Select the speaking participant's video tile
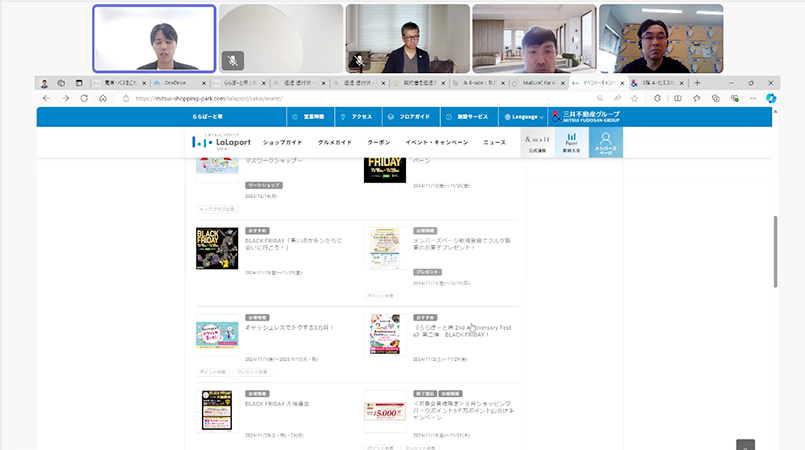The image size is (805, 450). pos(154,38)
